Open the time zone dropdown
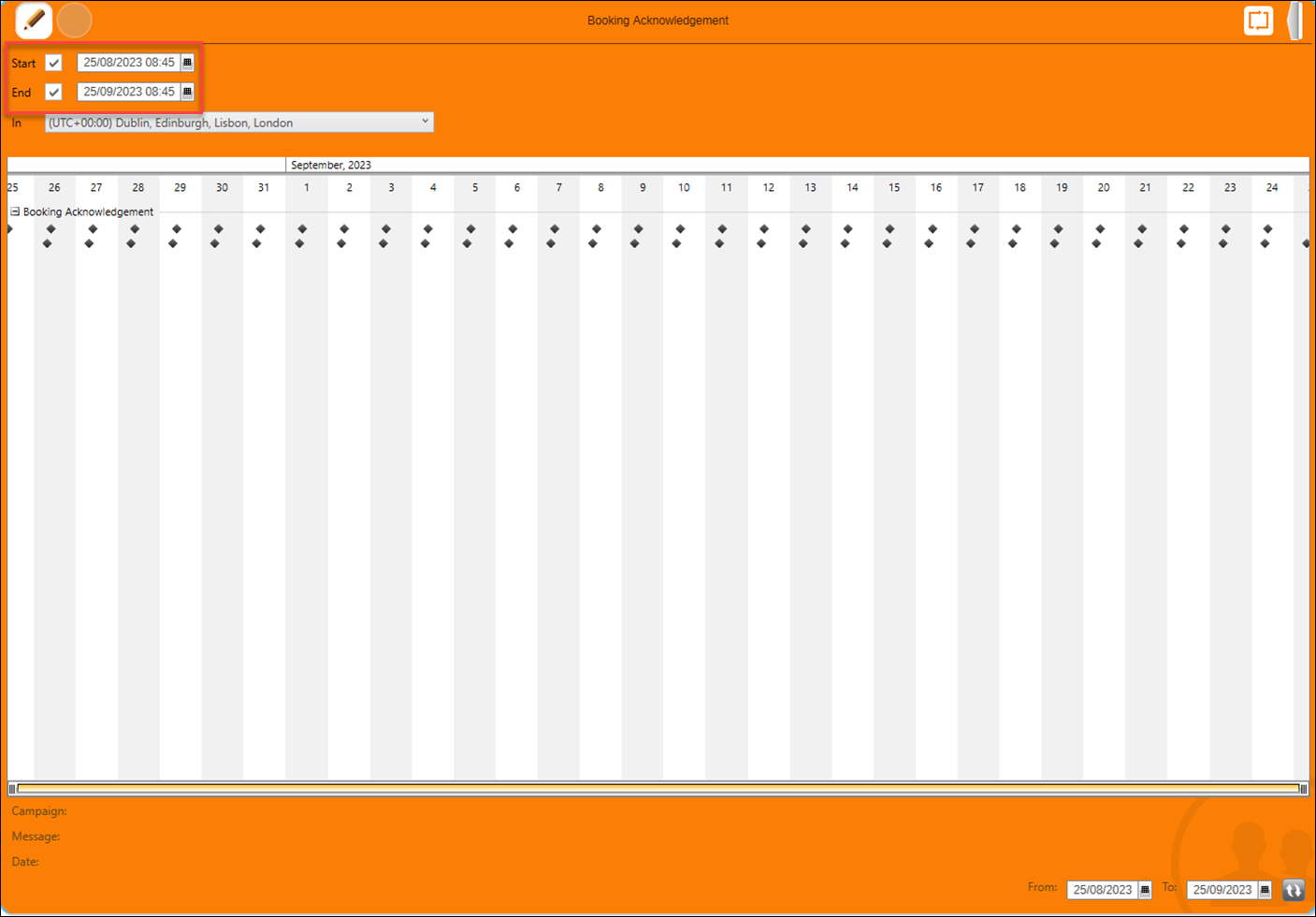Screen dimensions: 1316x917 point(239,123)
